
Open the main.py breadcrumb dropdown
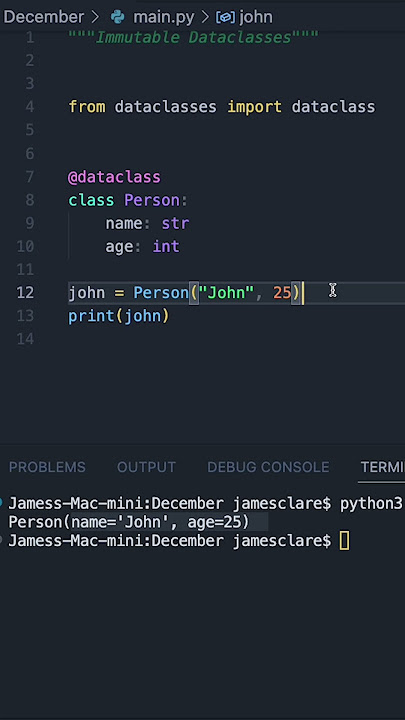point(163,17)
